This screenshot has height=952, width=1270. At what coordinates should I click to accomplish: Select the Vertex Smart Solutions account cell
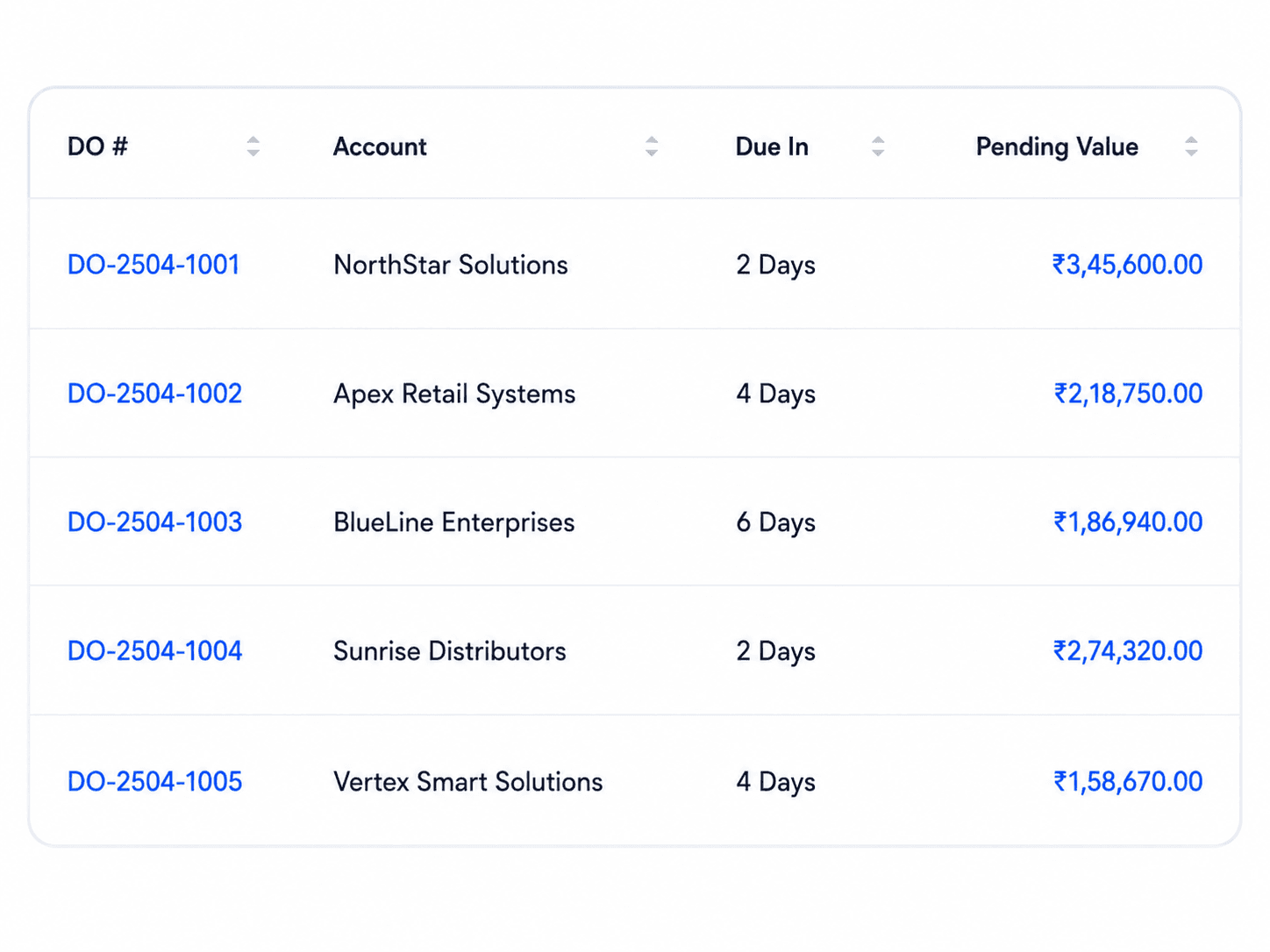[x=468, y=782]
